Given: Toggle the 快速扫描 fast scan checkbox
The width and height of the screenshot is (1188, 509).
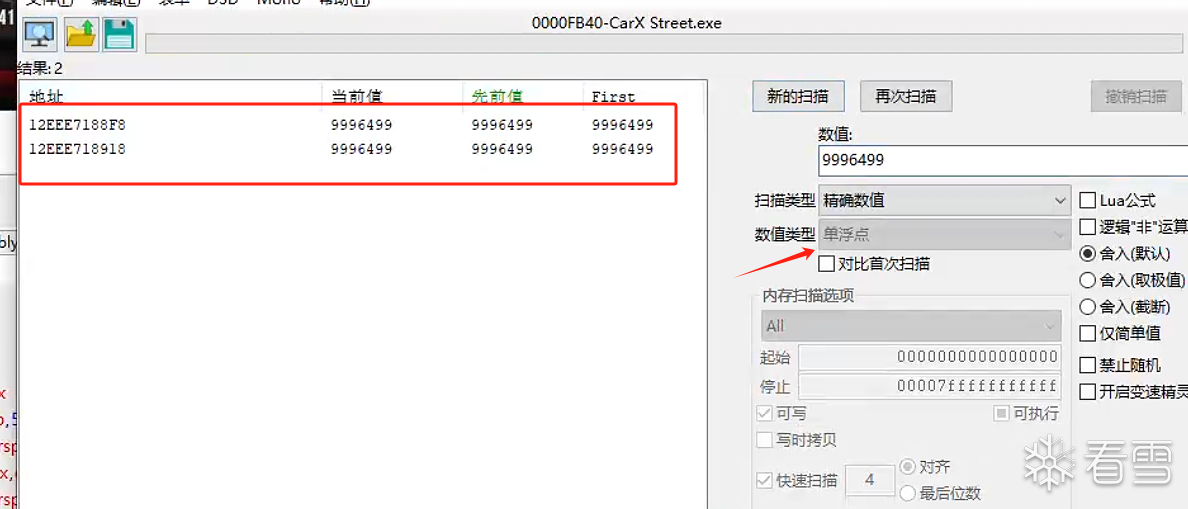Looking at the screenshot, I should pos(764,480).
